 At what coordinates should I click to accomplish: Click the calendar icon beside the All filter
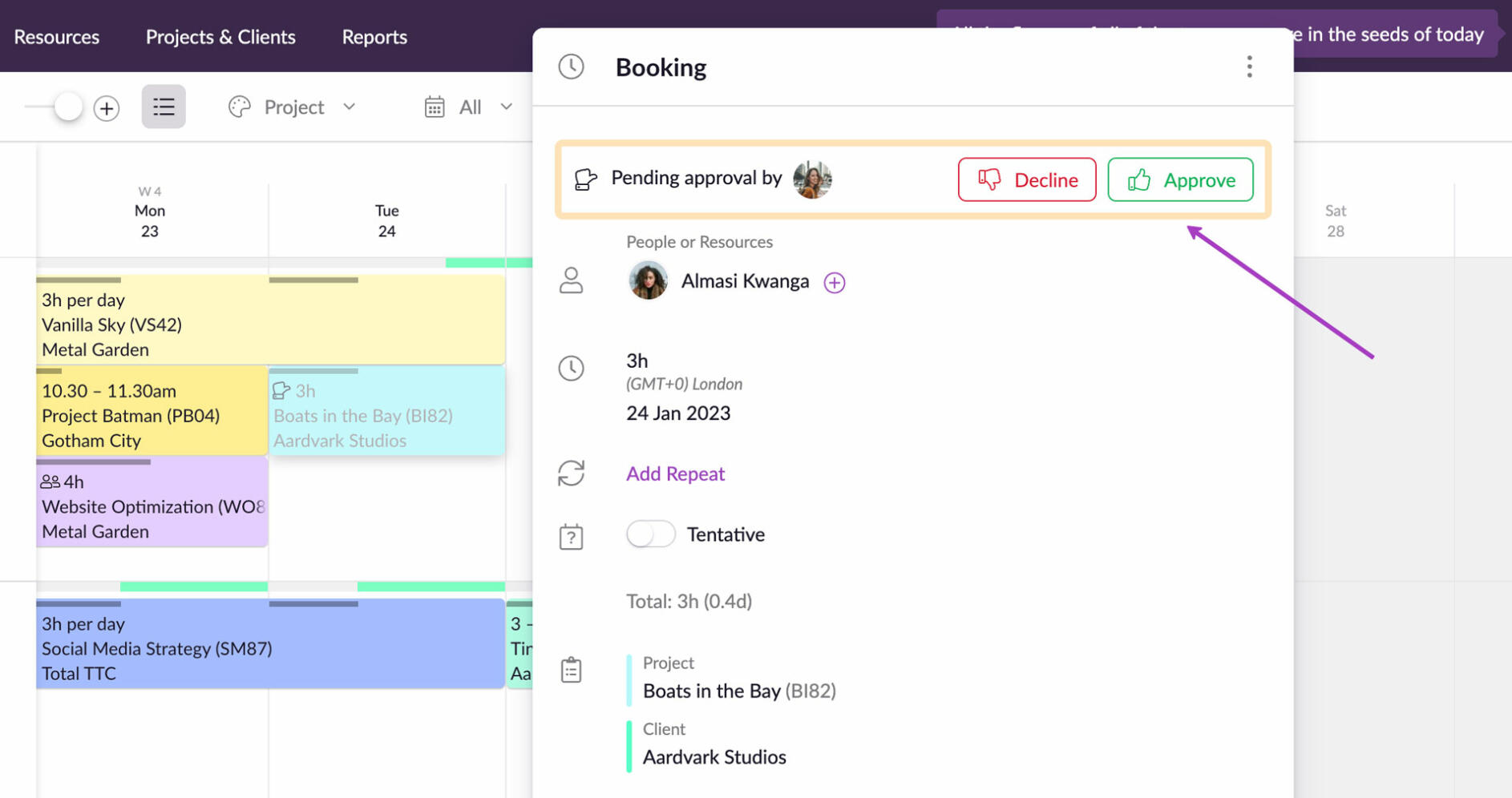(435, 107)
